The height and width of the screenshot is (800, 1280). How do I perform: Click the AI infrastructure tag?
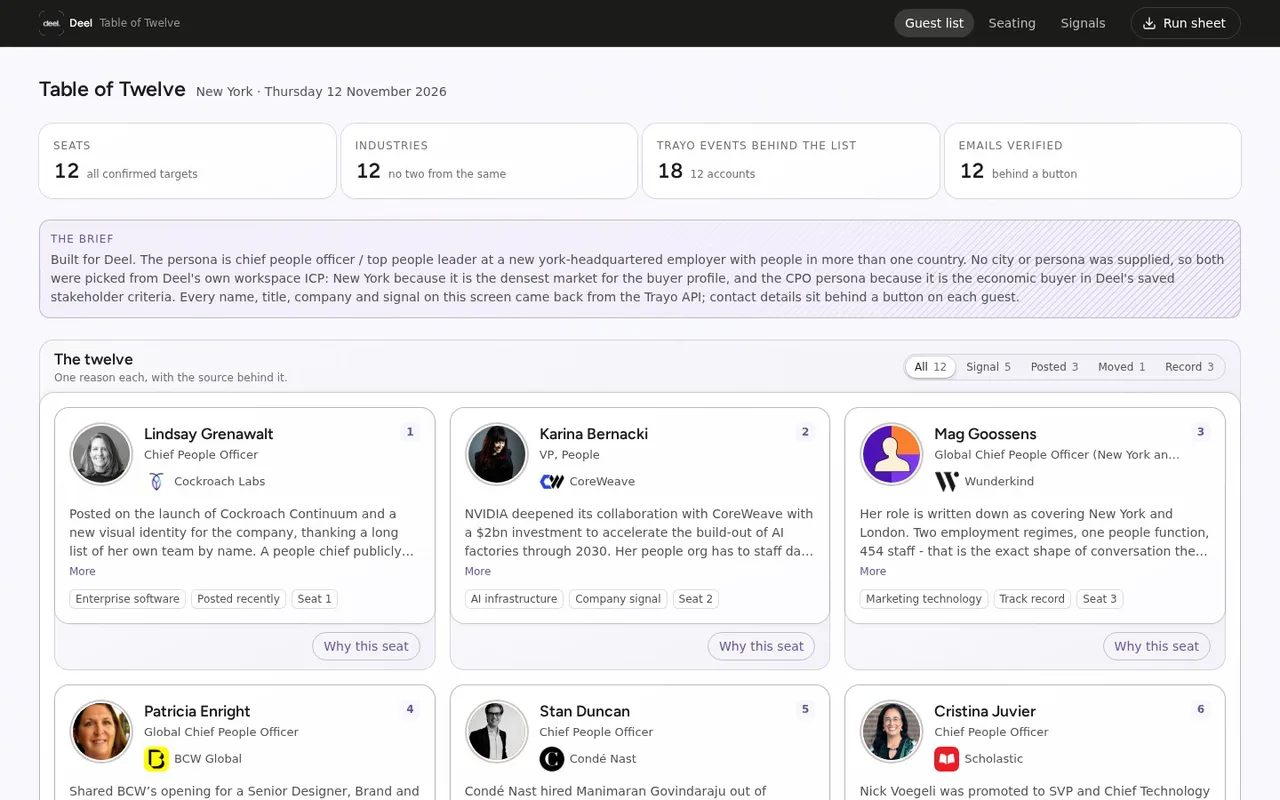(514, 599)
